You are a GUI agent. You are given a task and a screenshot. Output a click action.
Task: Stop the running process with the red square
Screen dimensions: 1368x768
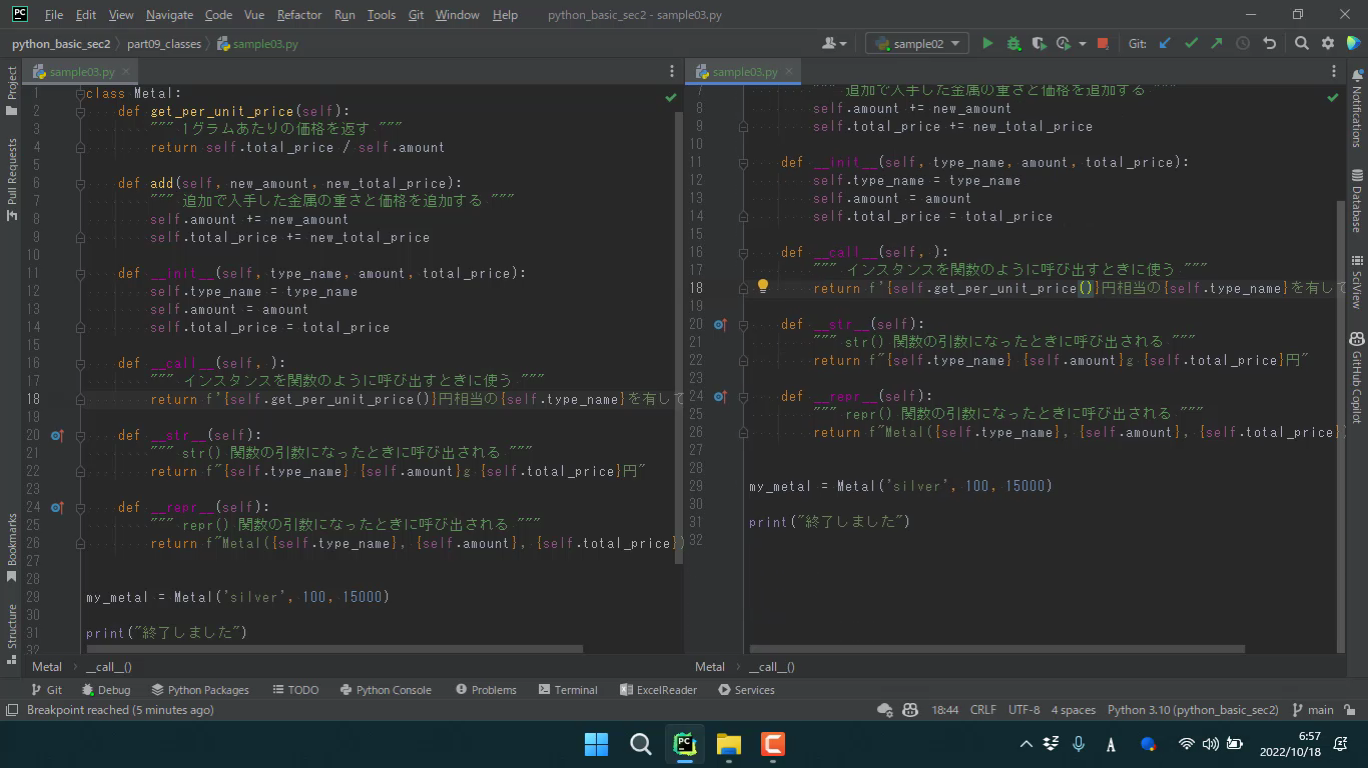tap(1102, 44)
